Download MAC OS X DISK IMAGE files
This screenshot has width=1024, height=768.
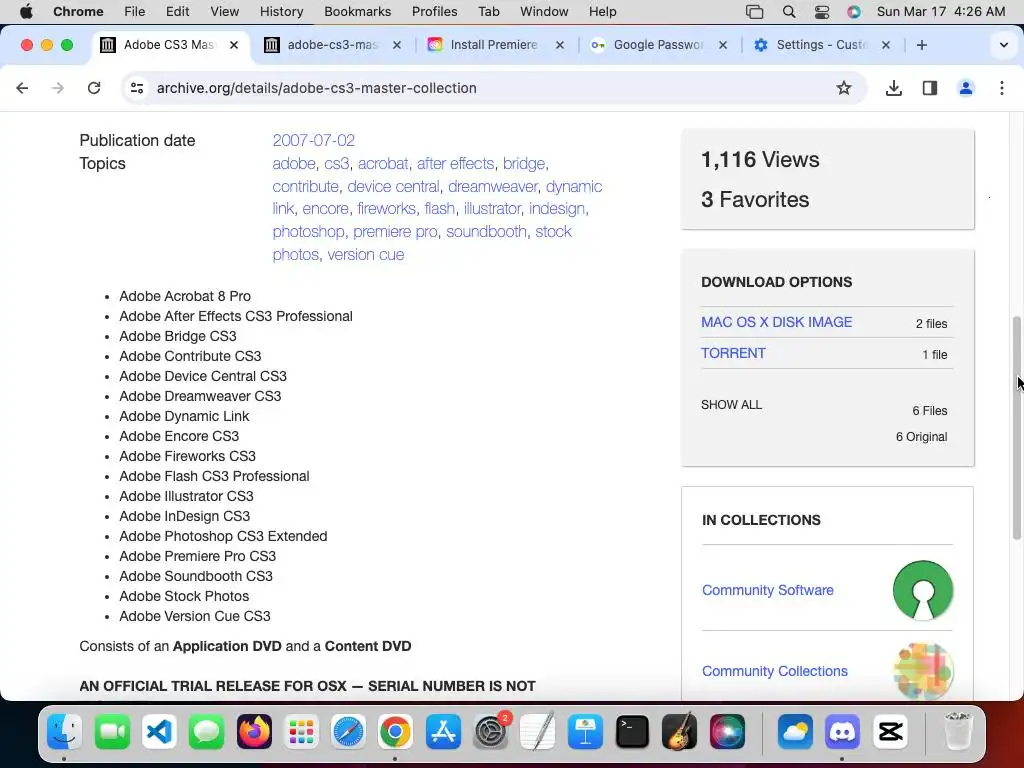click(776, 322)
